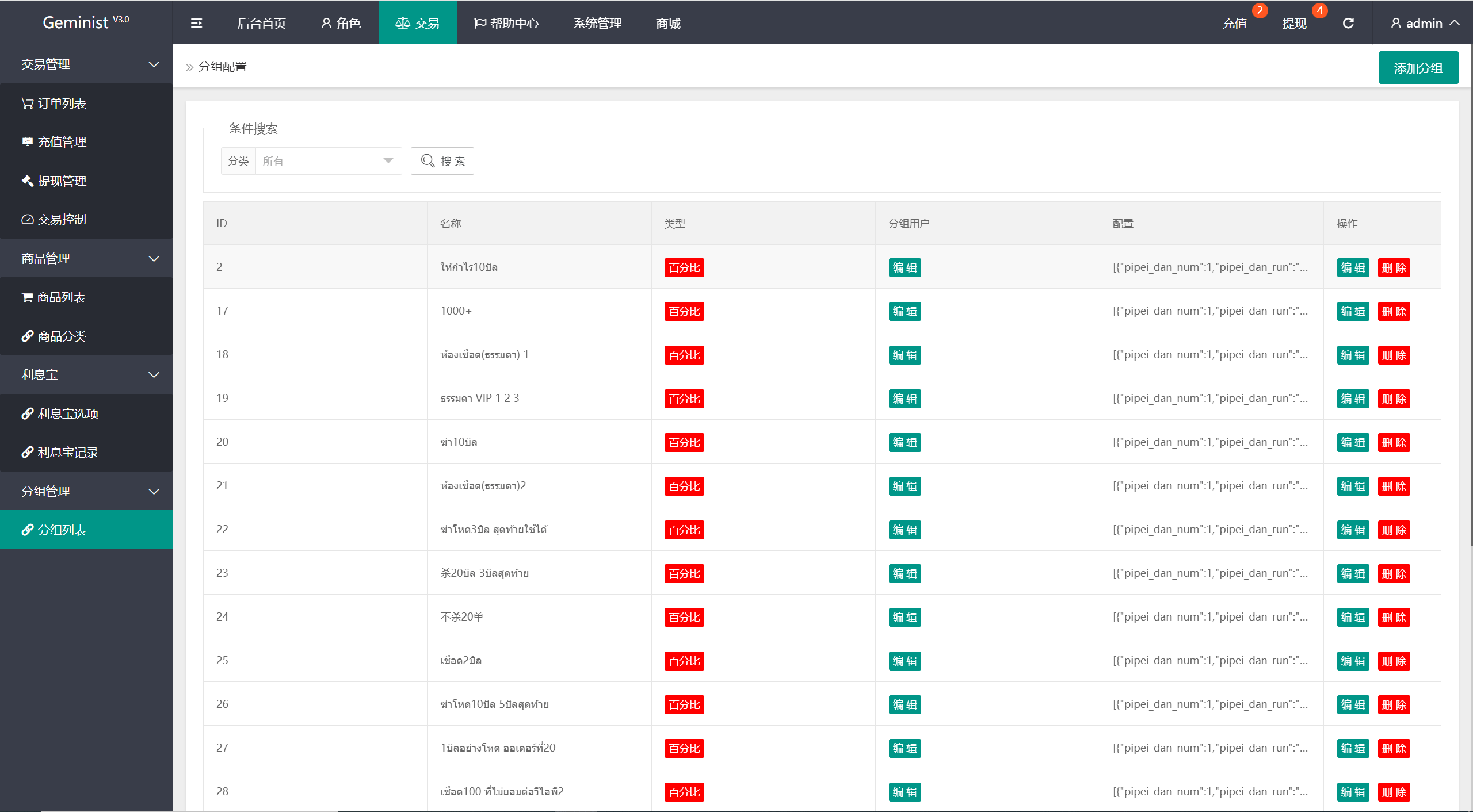
Task: Open 充值管理 sidebar item
Action: (x=62, y=141)
